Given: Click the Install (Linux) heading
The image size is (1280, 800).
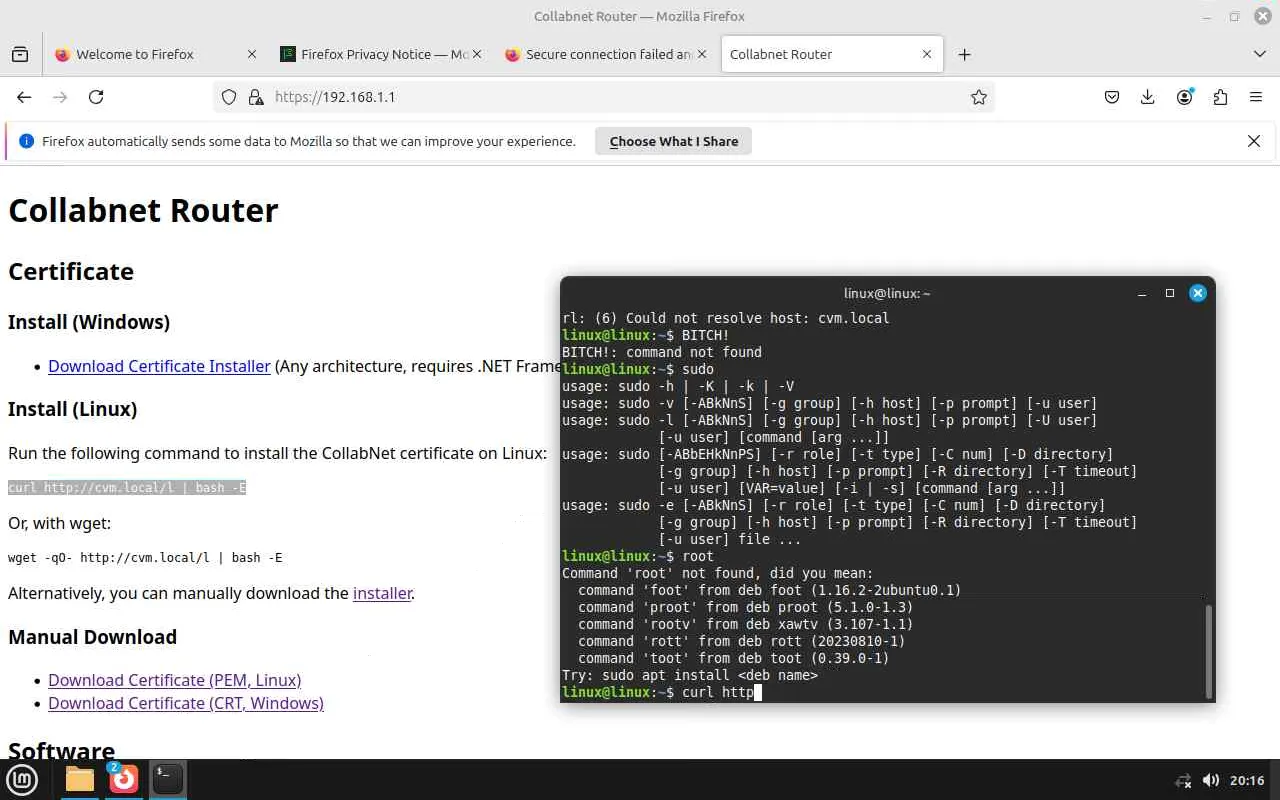Looking at the screenshot, I should pyautogui.click(x=73, y=409).
